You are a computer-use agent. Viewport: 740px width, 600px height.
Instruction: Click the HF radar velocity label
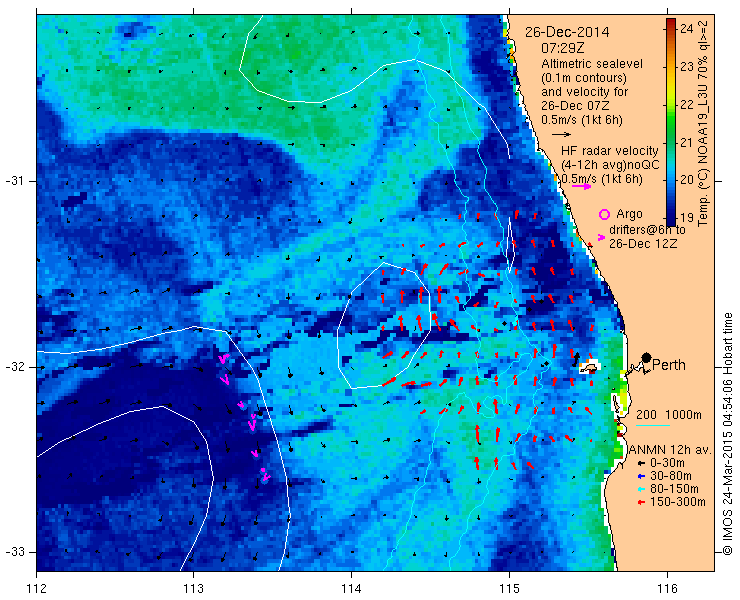(610, 151)
